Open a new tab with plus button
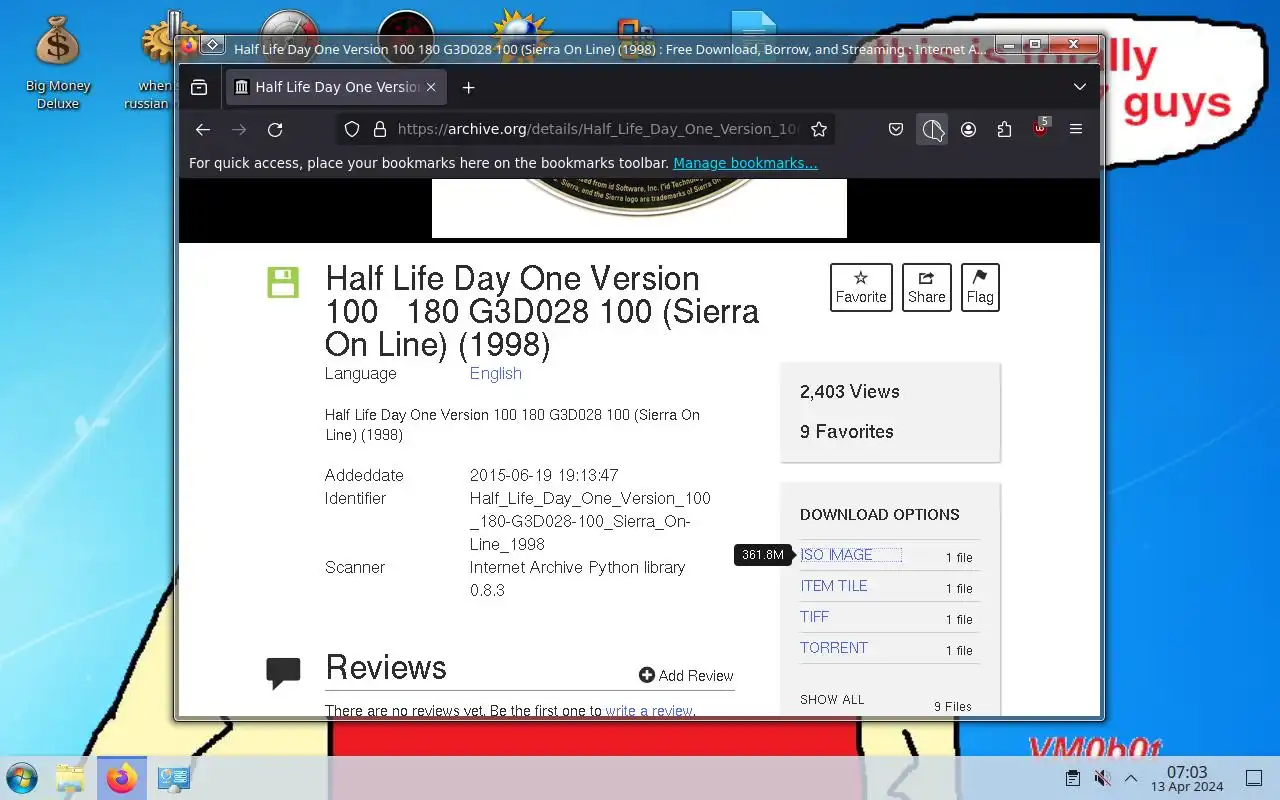 (x=468, y=87)
